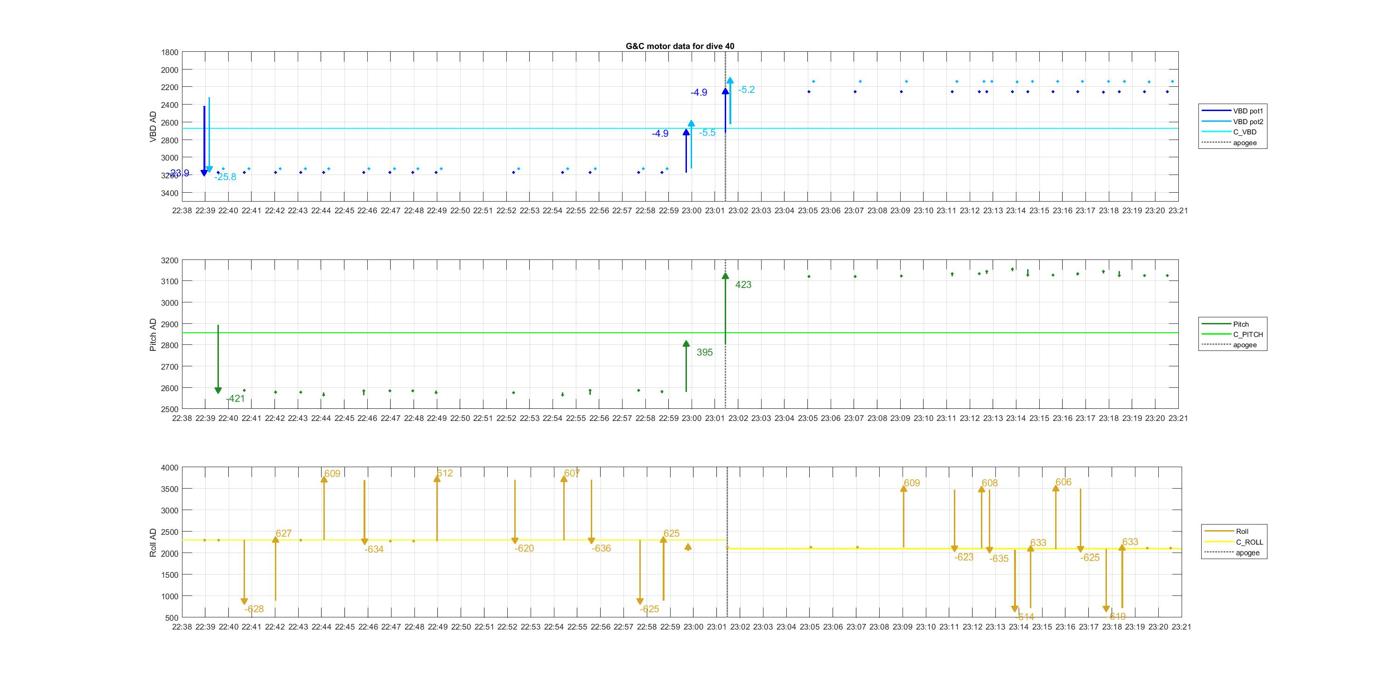Click the chart title 'G&C motor data for dive 40'
This screenshot has height=693, width=1400.
680,46
